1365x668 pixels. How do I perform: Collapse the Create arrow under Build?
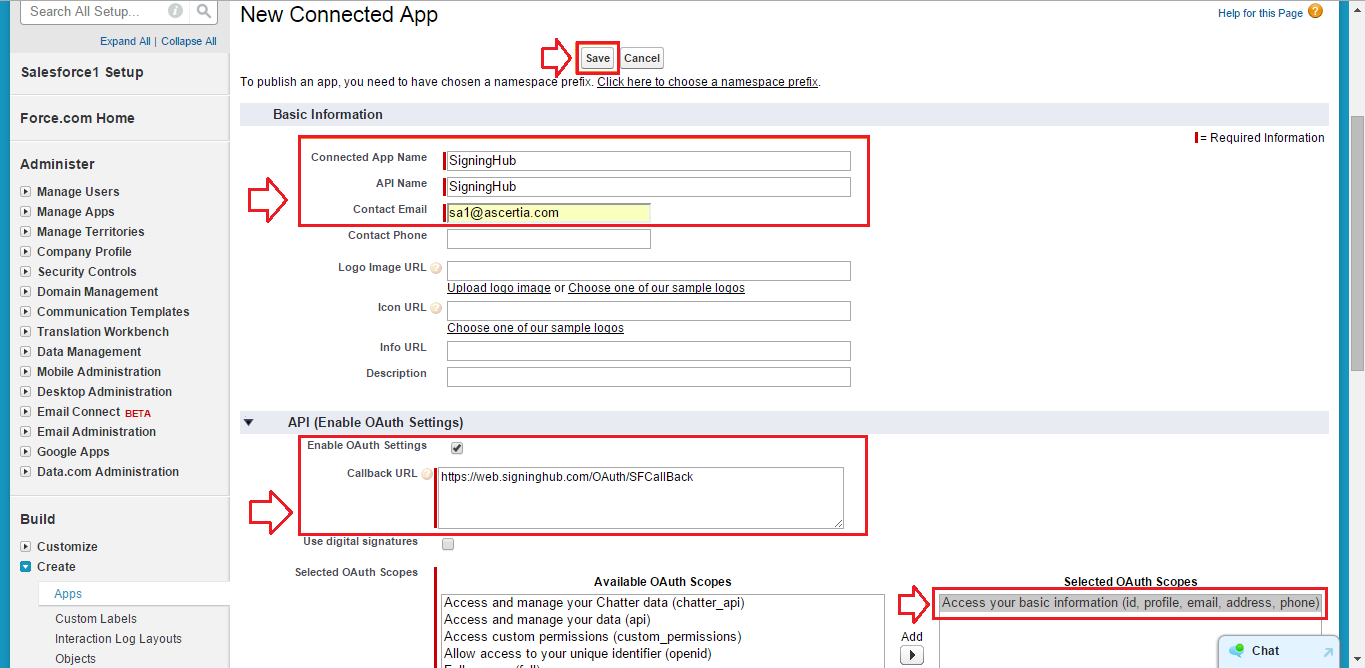coord(26,567)
